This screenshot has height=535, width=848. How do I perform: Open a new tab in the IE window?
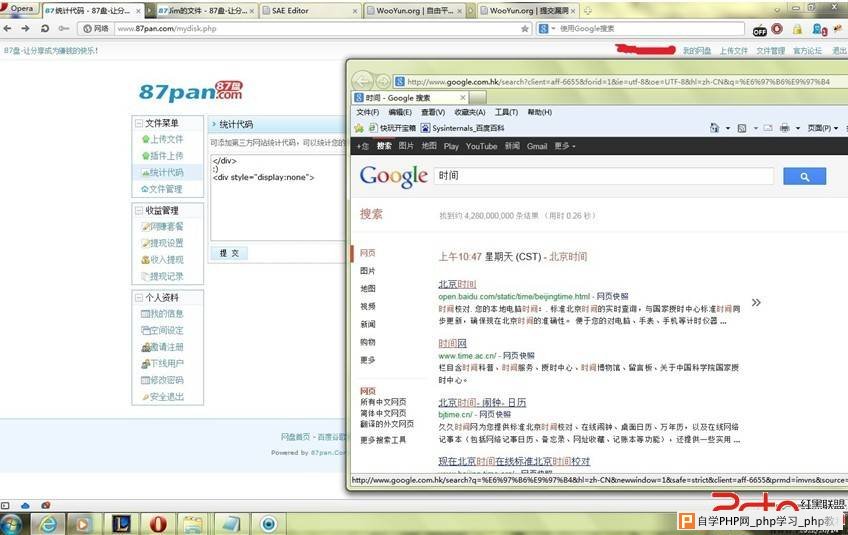coord(478,97)
